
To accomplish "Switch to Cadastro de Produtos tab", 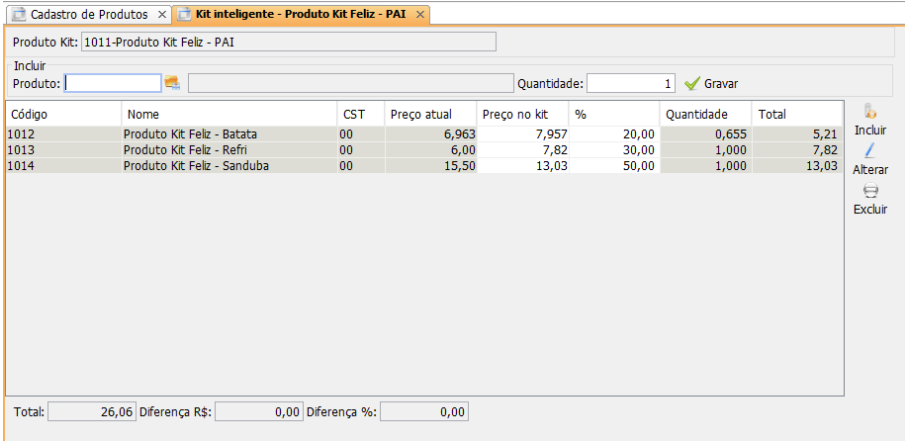I will pyautogui.click(x=87, y=15).
